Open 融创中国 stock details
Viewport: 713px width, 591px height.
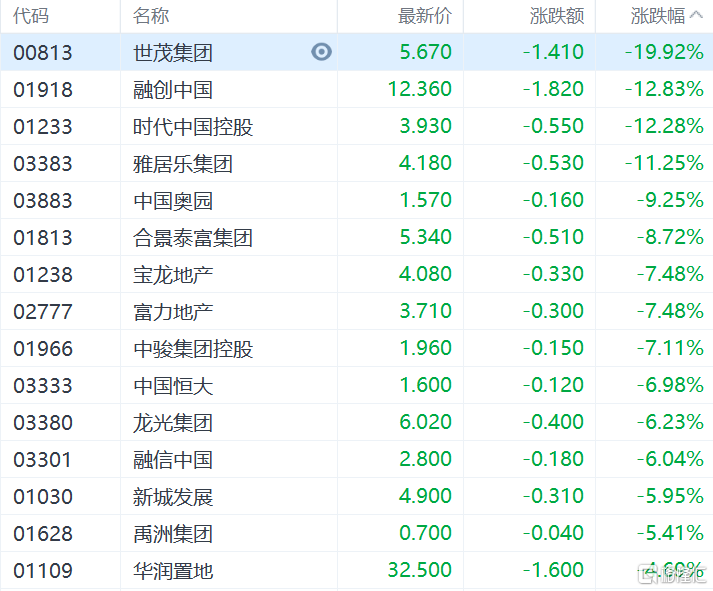pyautogui.click(x=173, y=90)
